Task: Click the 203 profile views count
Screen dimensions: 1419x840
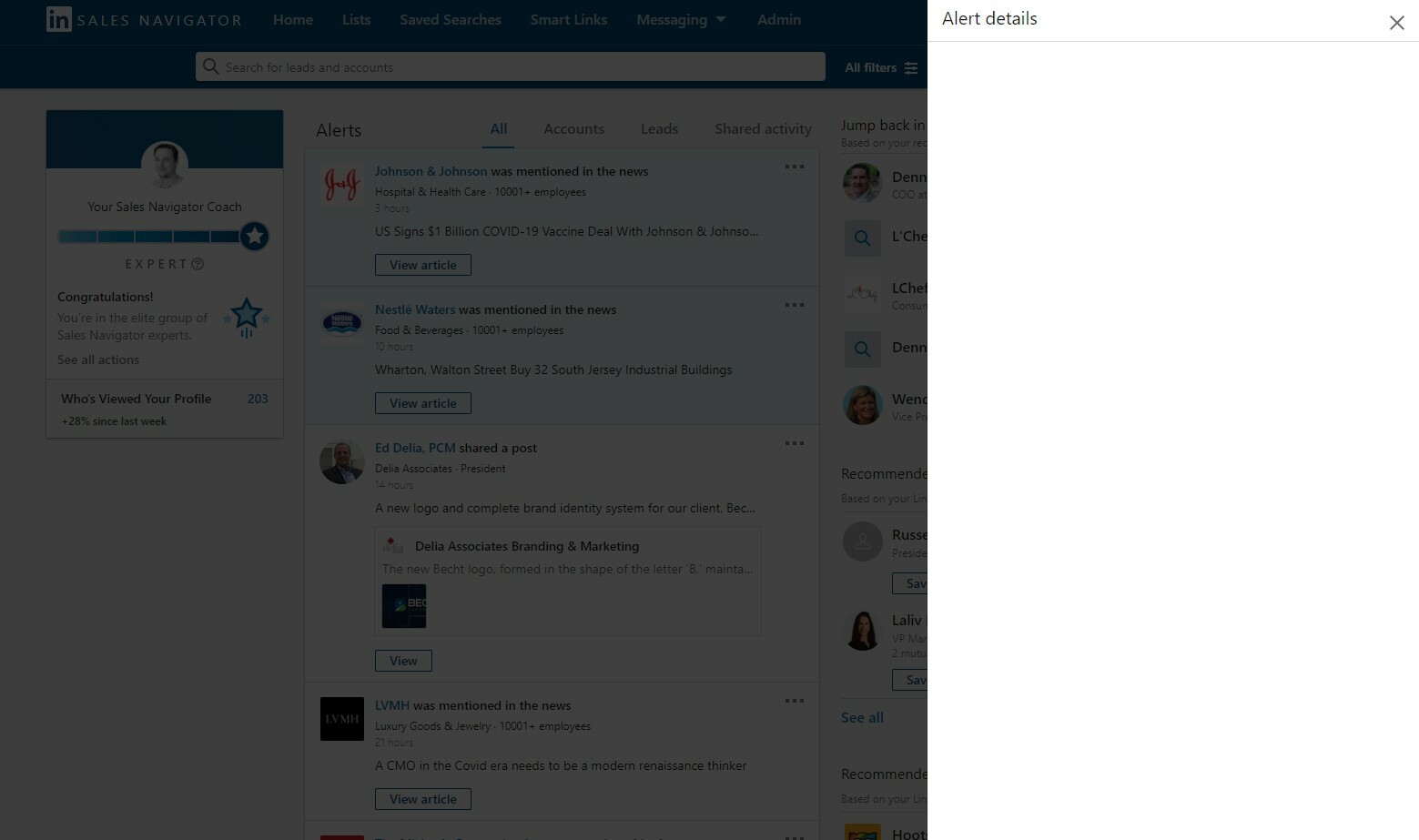Action: (x=258, y=399)
